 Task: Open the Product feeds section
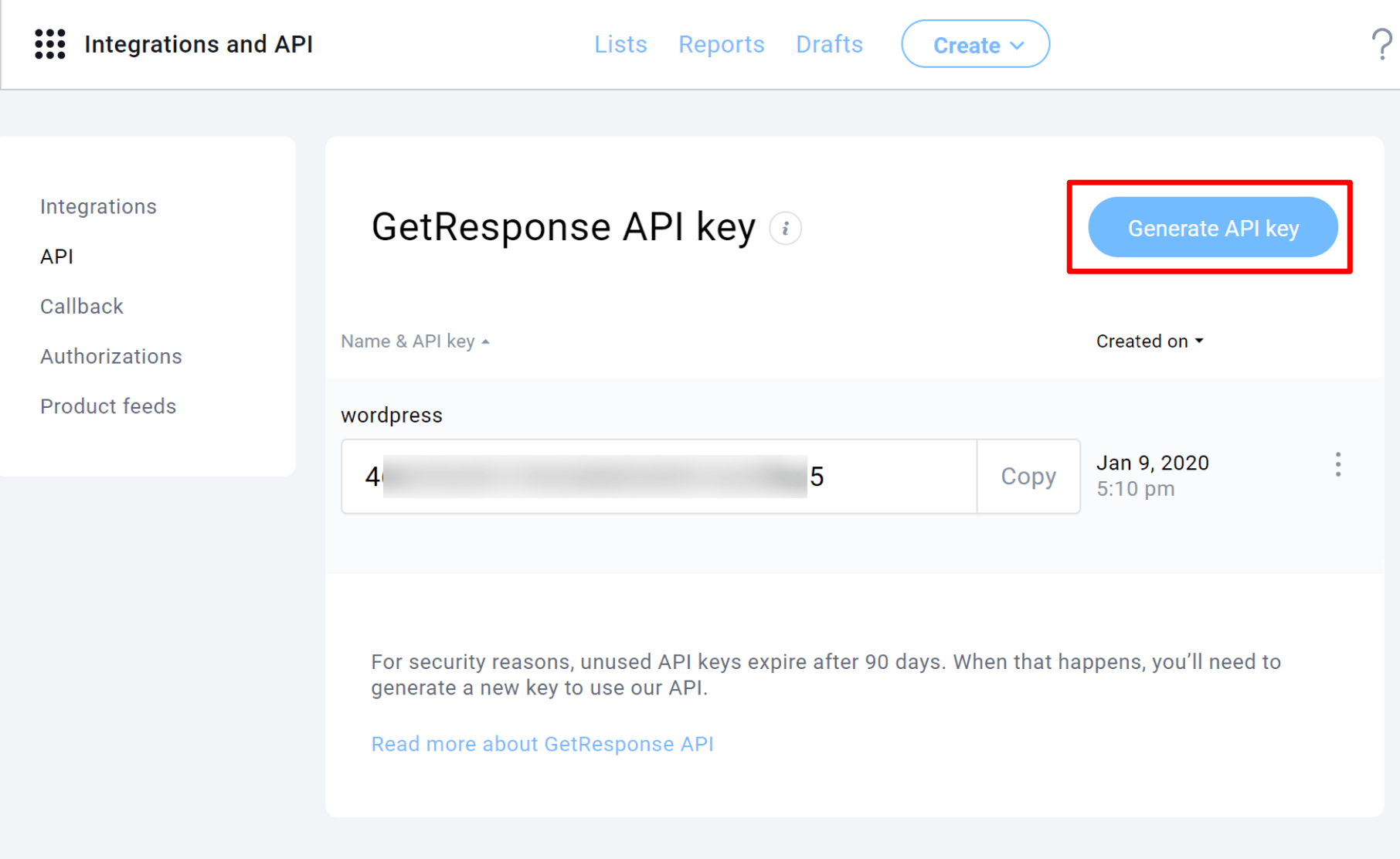tap(108, 406)
